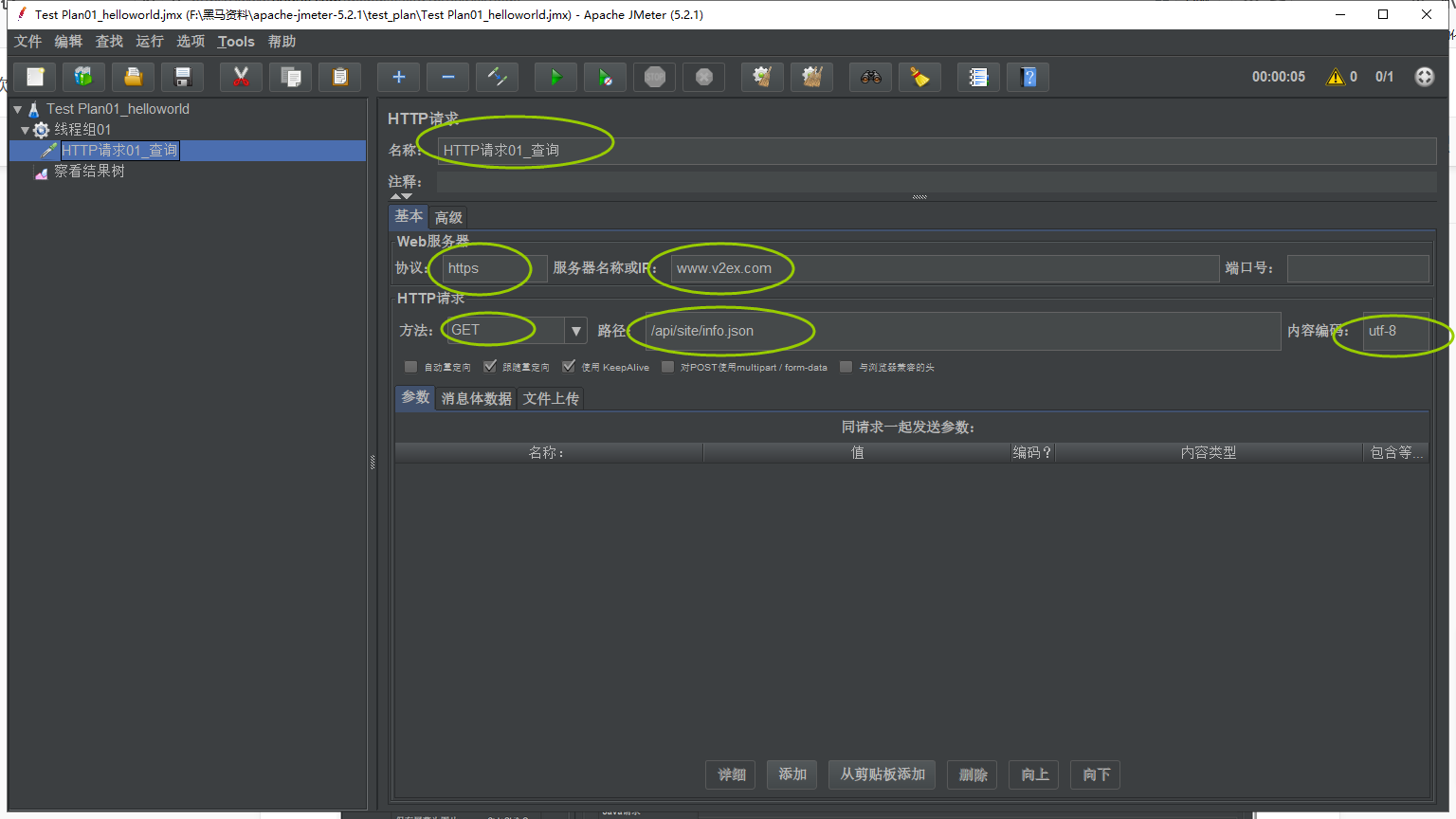Click the warning triangle log icon
The height and width of the screenshot is (819, 1456).
1336,77
